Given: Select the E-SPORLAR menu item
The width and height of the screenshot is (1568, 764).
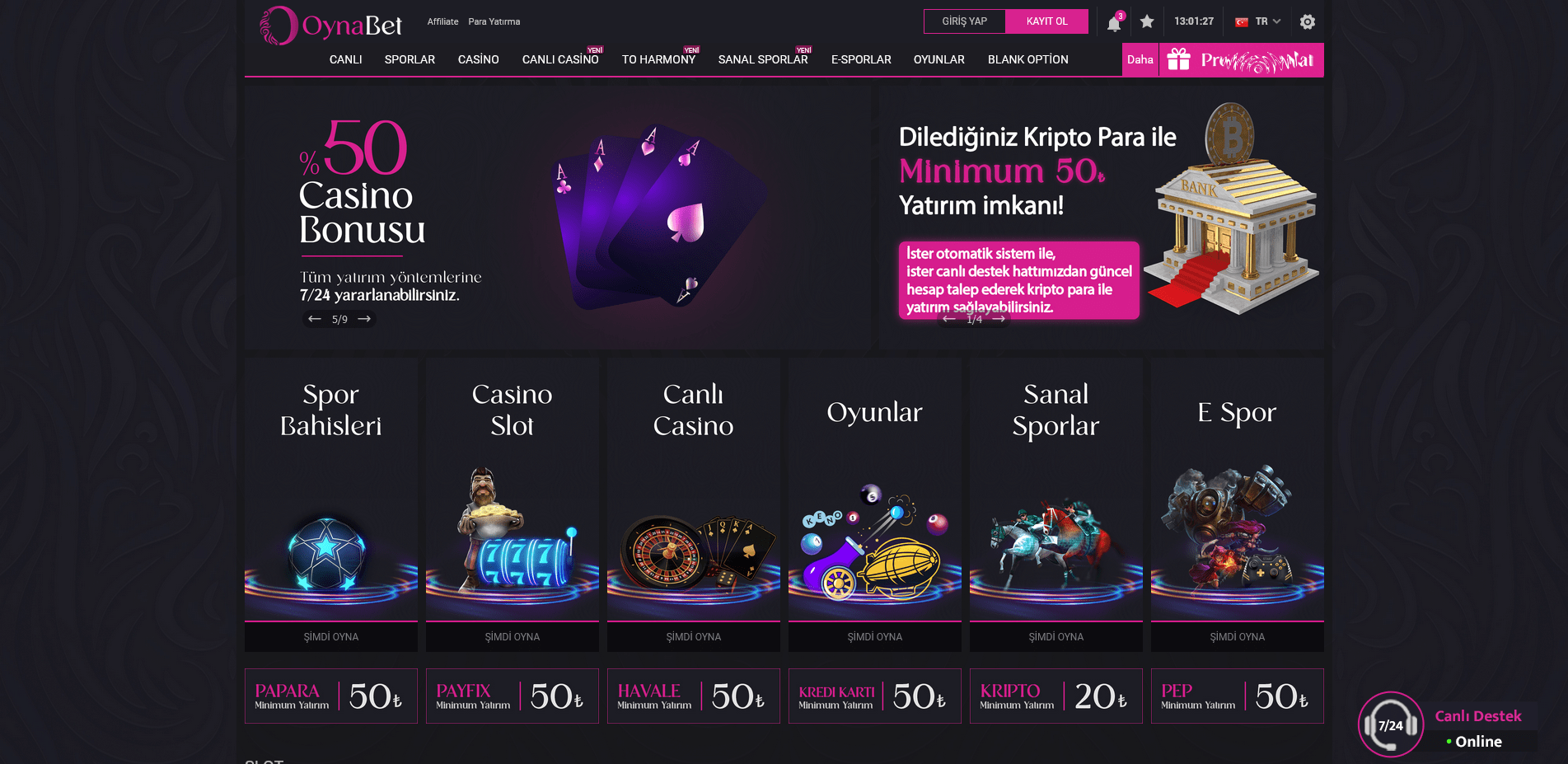Looking at the screenshot, I should point(861,59).
